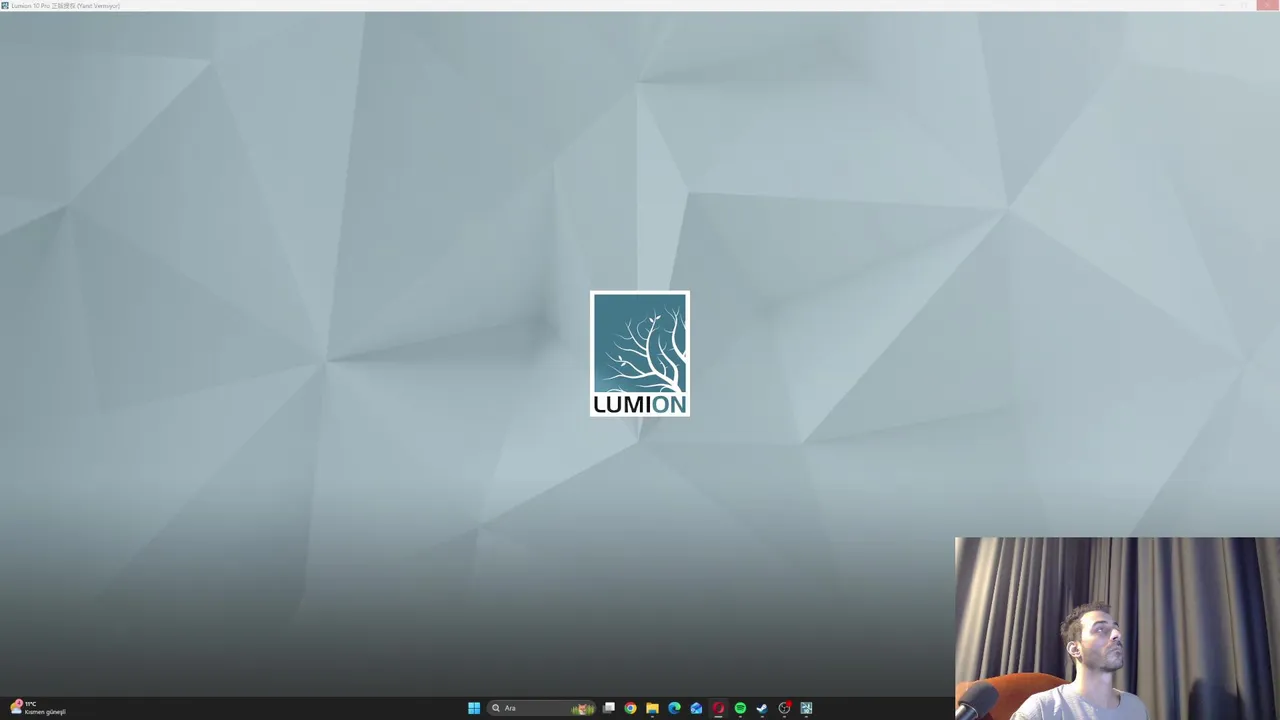Click the Lumion logo on the splash screen

[640, 354]
